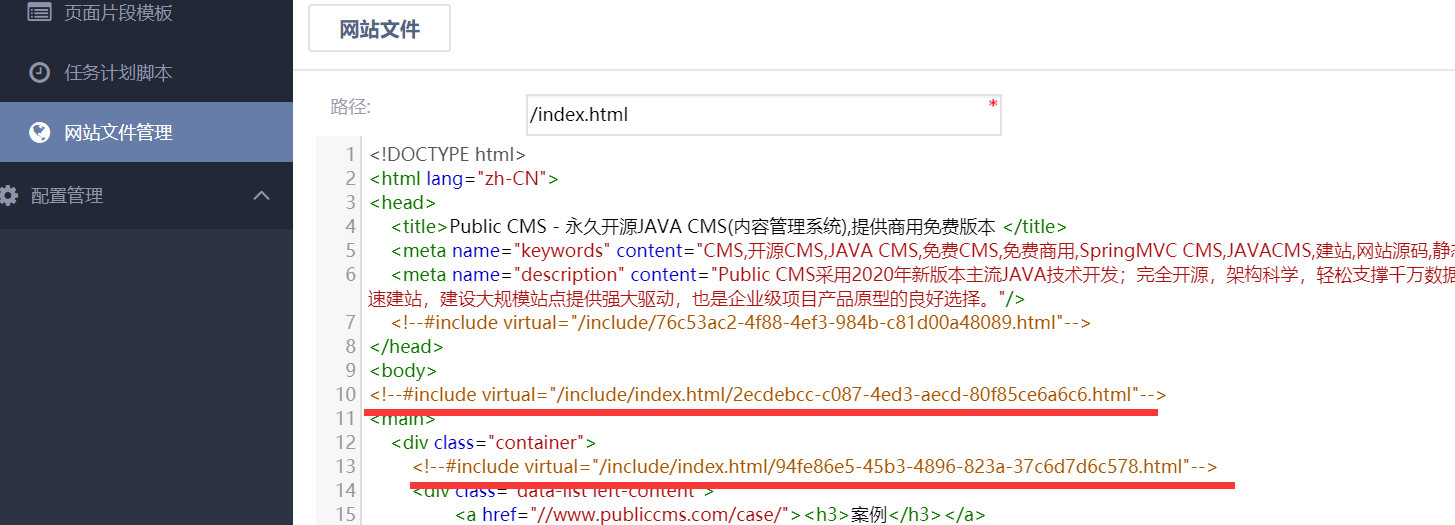
Task: Place the cursor in the DOCTYPE line
Action: click(447, 155)
